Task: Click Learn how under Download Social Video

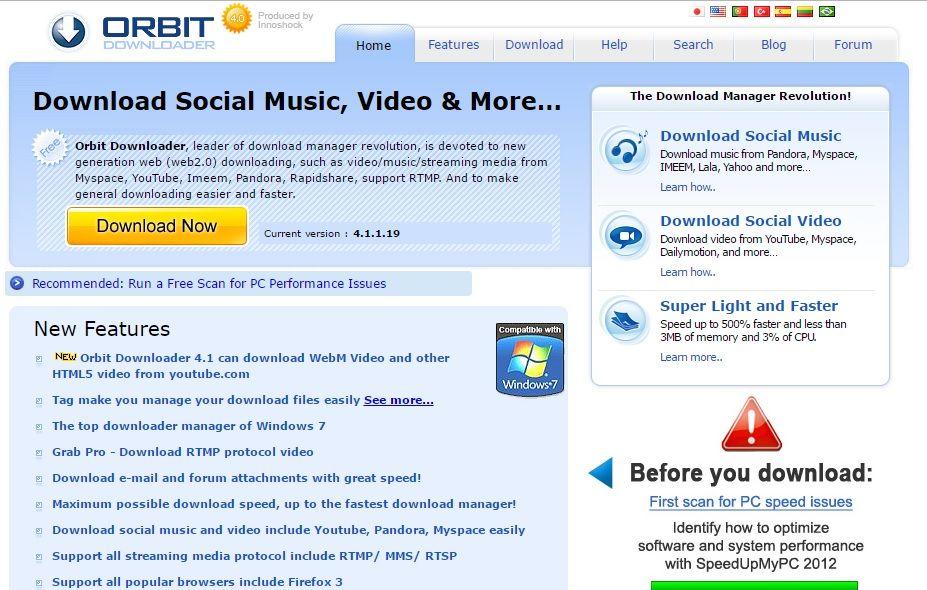Action: [688, 272]
